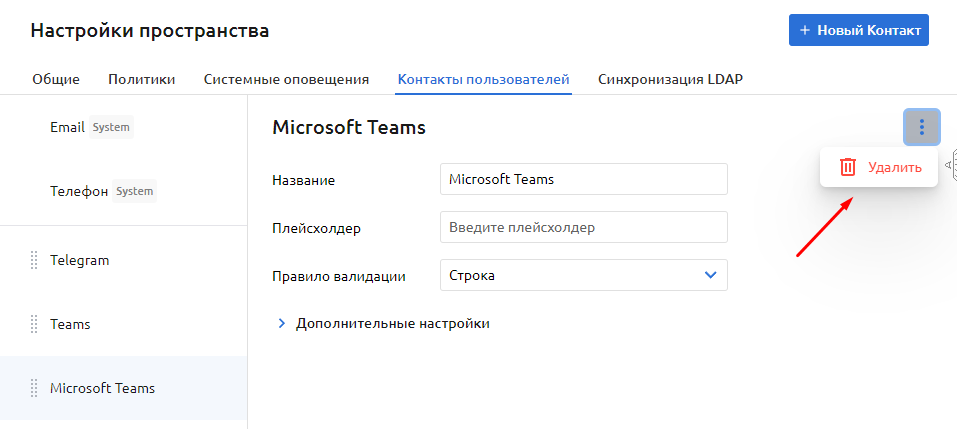Open the Политики tab
This screenshot has width=957, height=429.
click(142, 79)
